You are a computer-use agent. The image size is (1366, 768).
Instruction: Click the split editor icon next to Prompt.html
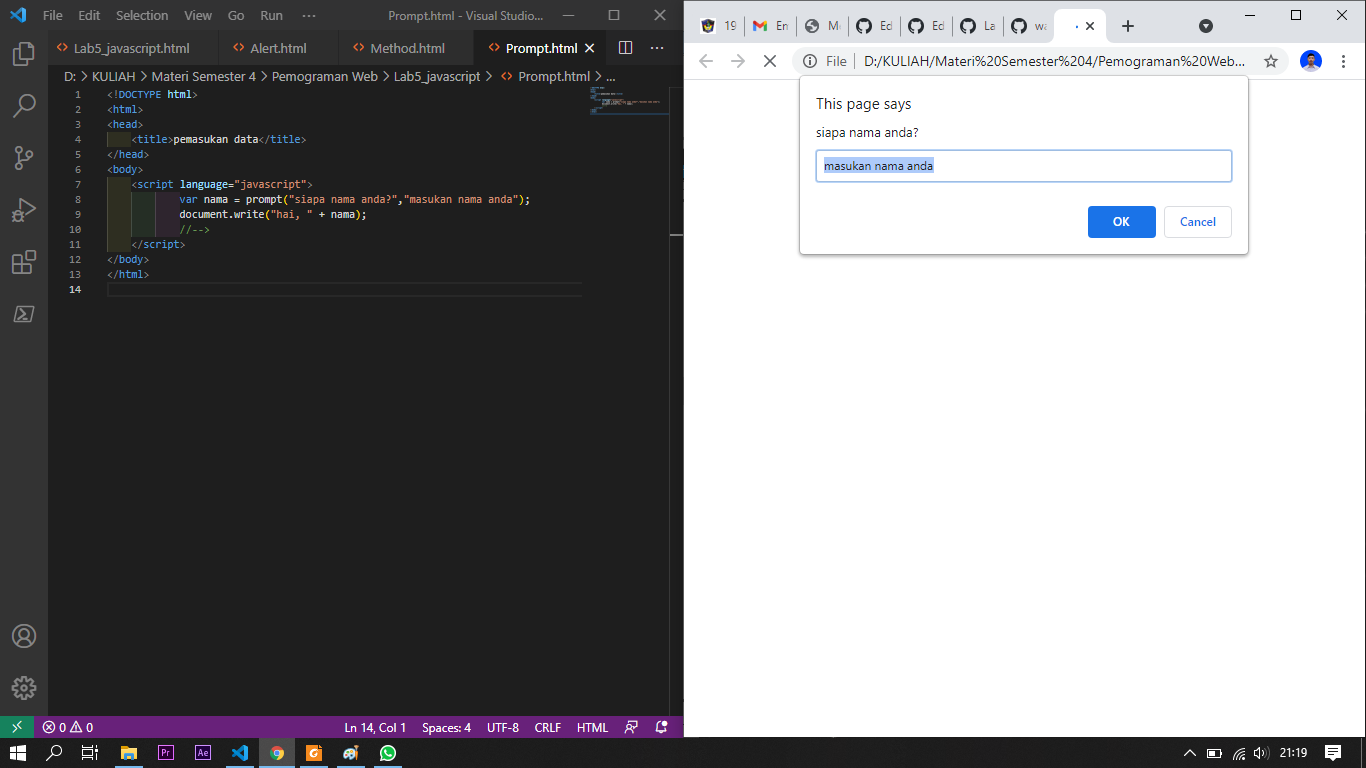point(624,47)
